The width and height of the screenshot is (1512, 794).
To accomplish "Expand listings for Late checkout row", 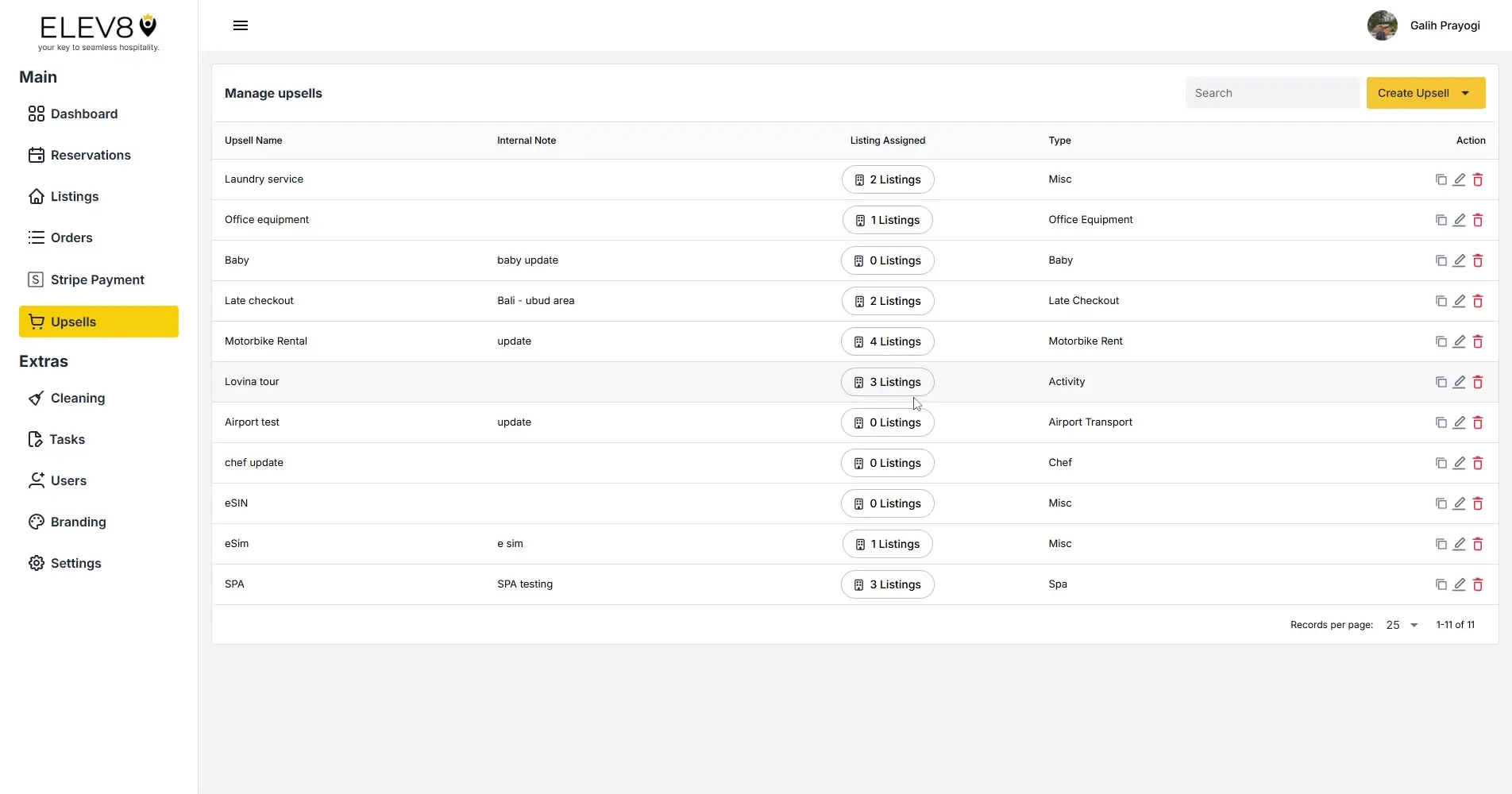I will pyautogui.click(x=887, y=301).
